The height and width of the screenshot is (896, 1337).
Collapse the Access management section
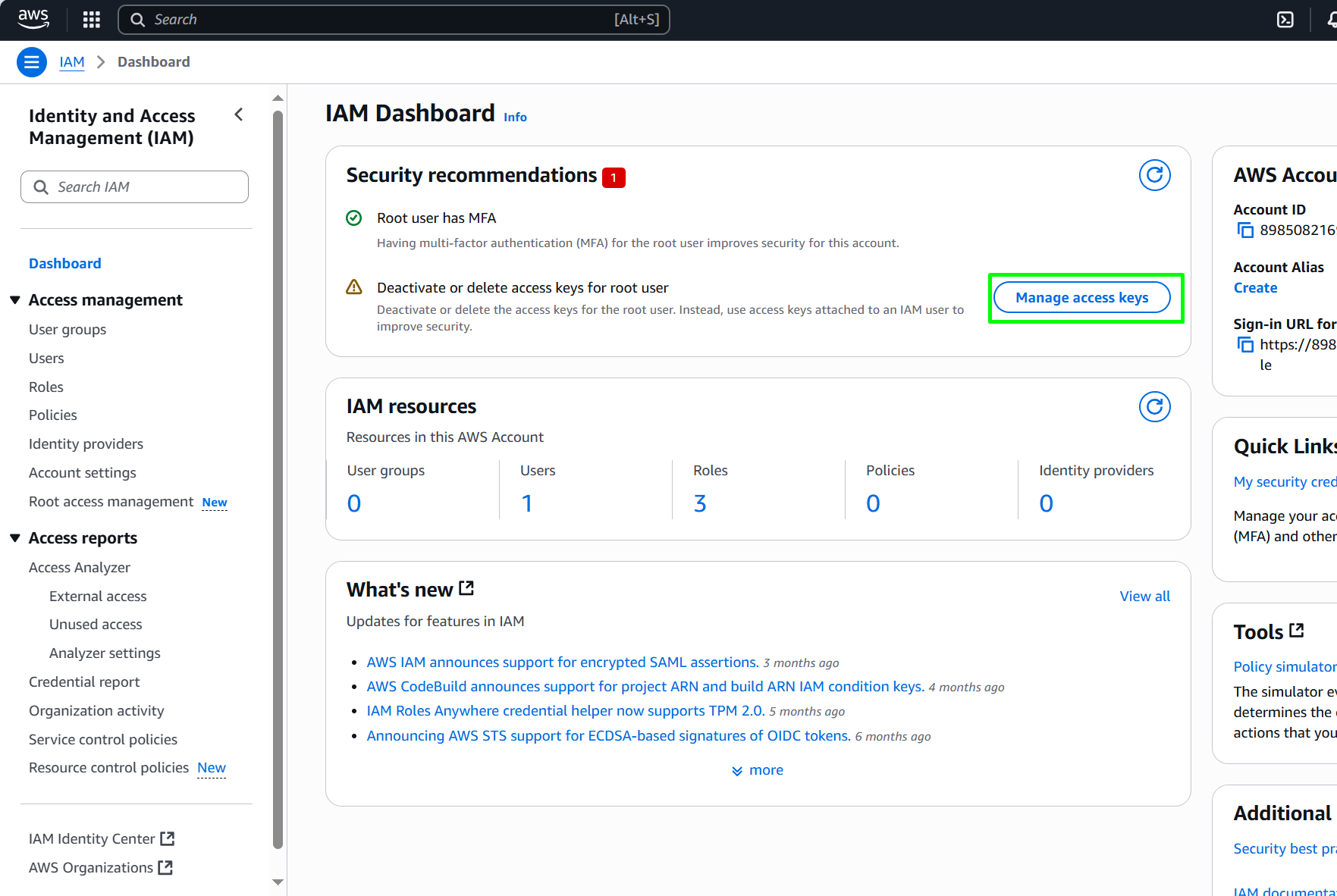click(15, 300)
